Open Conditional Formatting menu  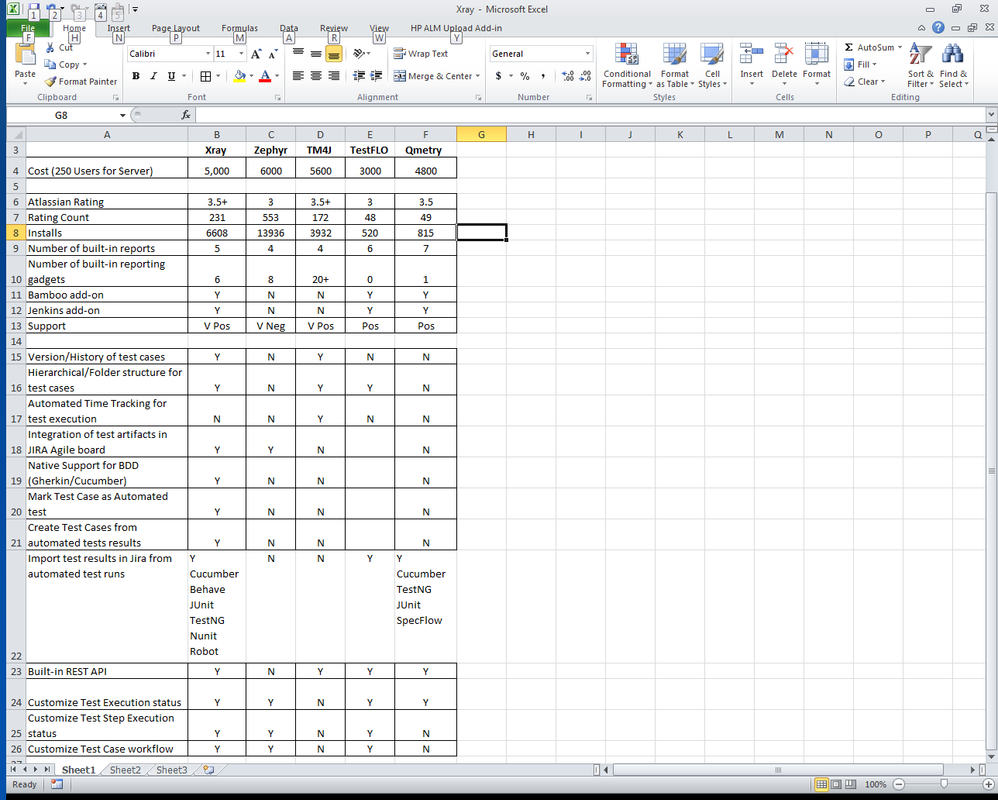[627, 66]
